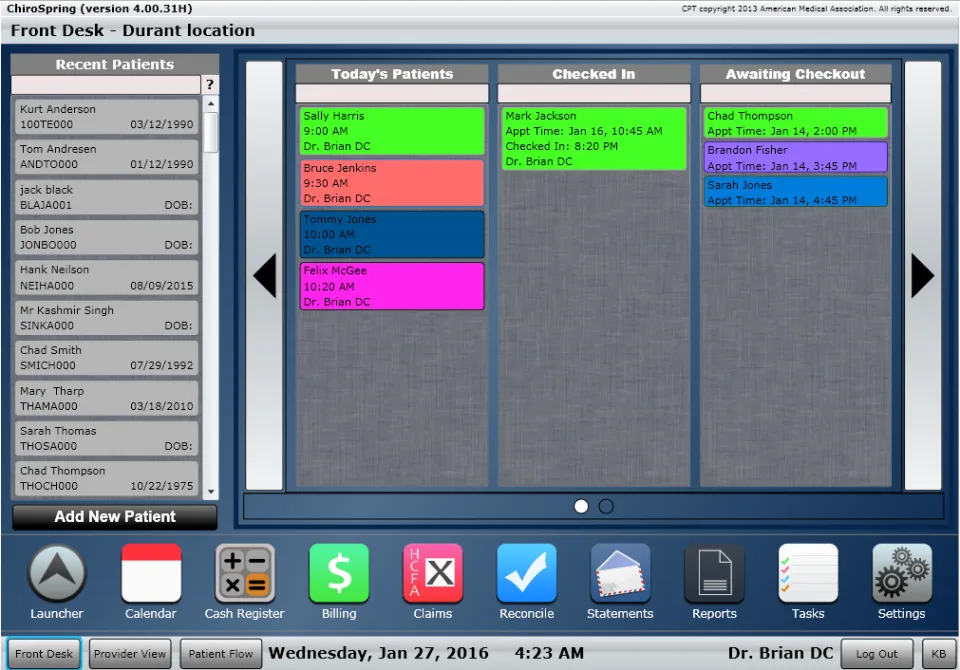Screen dimensions: 960x670
Task: Click the right arrow of the patient board
Action: [x=923, y=276]
